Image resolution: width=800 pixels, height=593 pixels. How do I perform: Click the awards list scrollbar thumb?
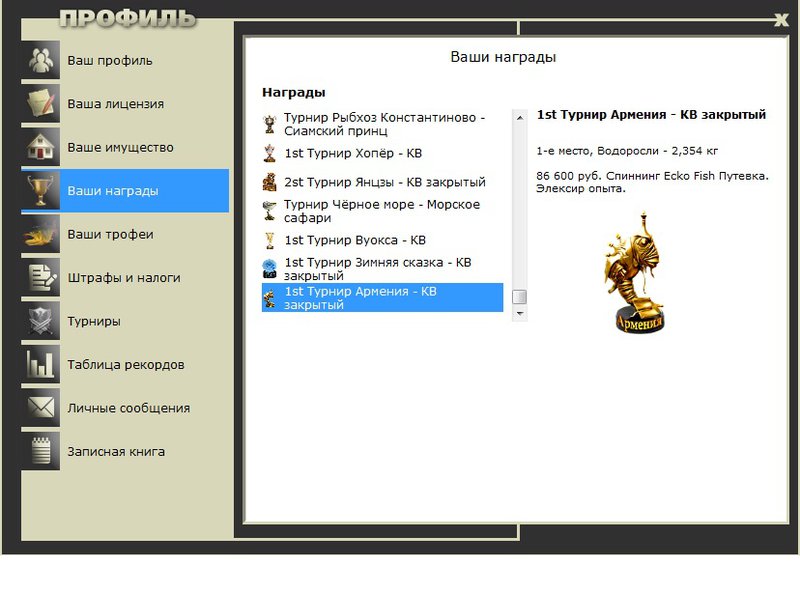(519, 296)
